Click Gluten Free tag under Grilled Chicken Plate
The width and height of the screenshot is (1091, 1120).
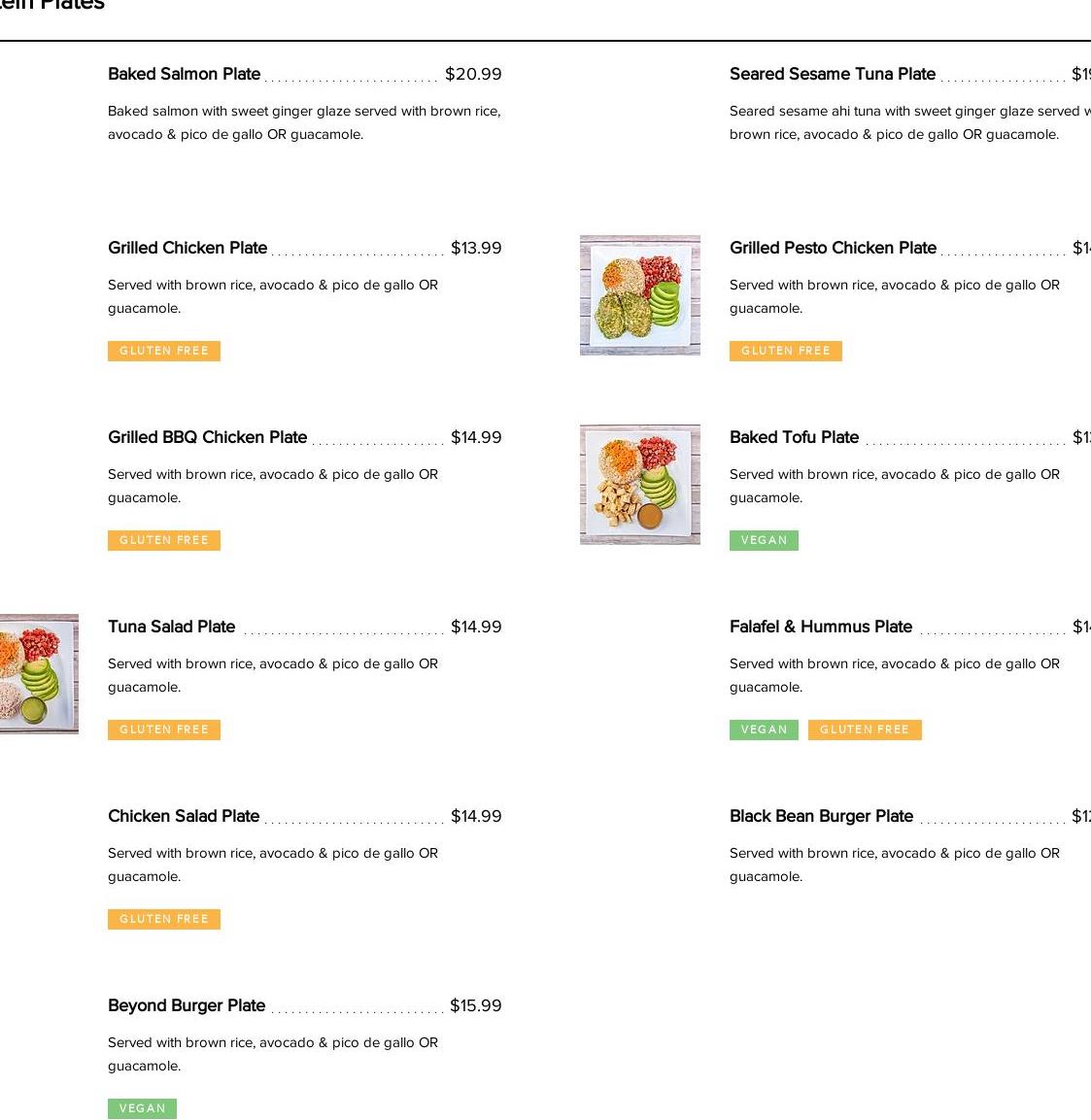(x=164, y=351)
